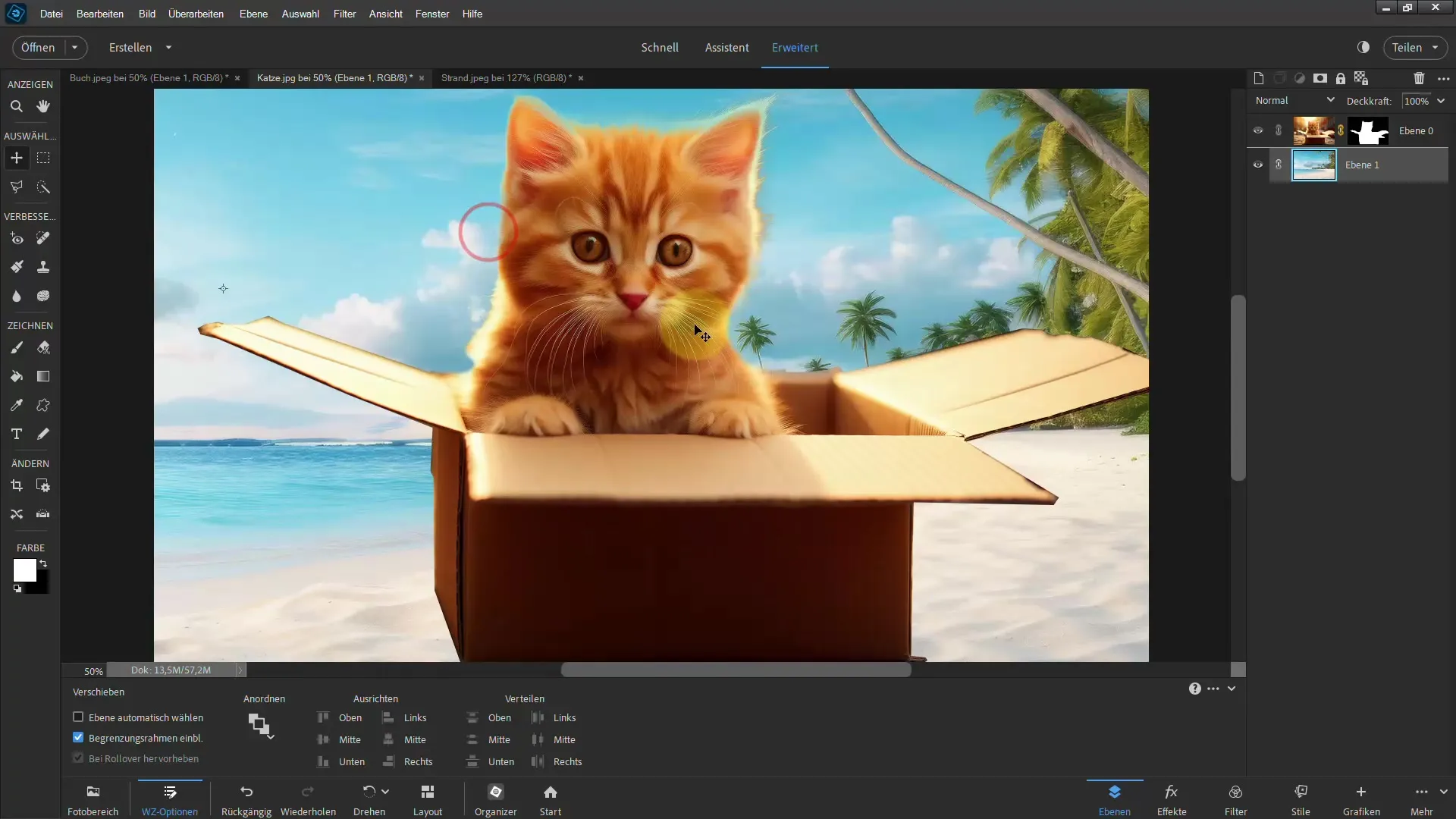Image resolution: width=1456 pixels, height=819 pixels.
Task: Select the Paint Bucket tool
Action: (16, 376)
